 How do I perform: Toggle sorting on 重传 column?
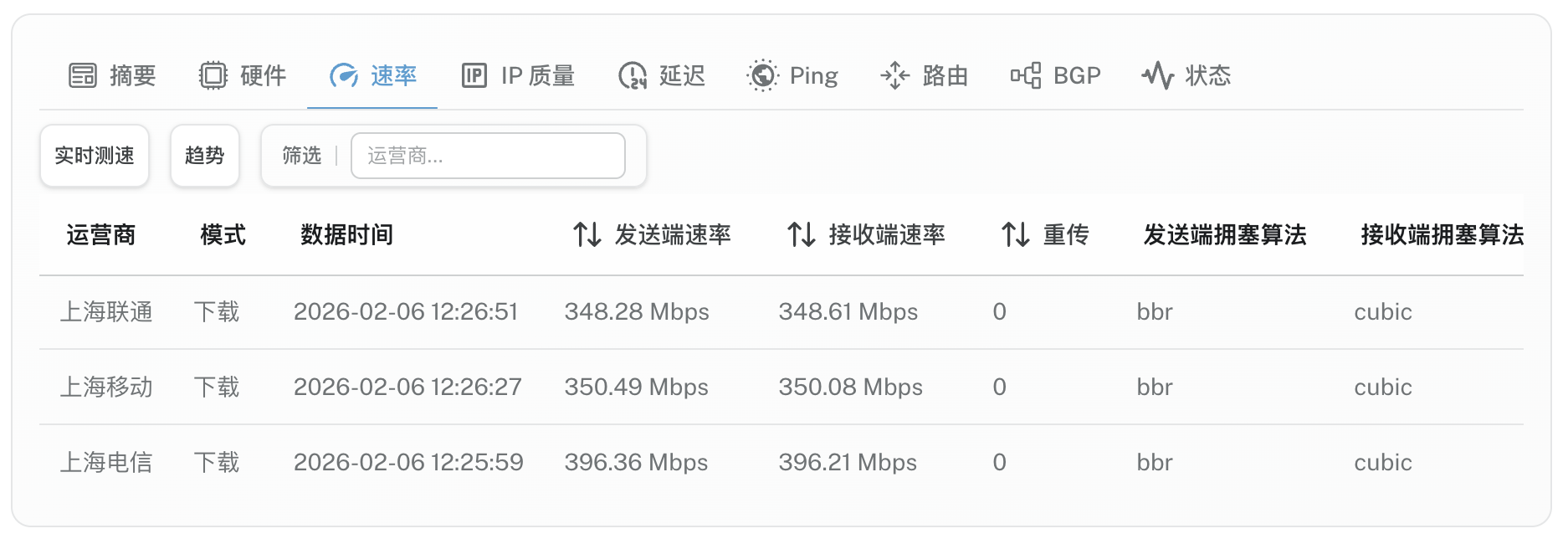(1015, 235)
